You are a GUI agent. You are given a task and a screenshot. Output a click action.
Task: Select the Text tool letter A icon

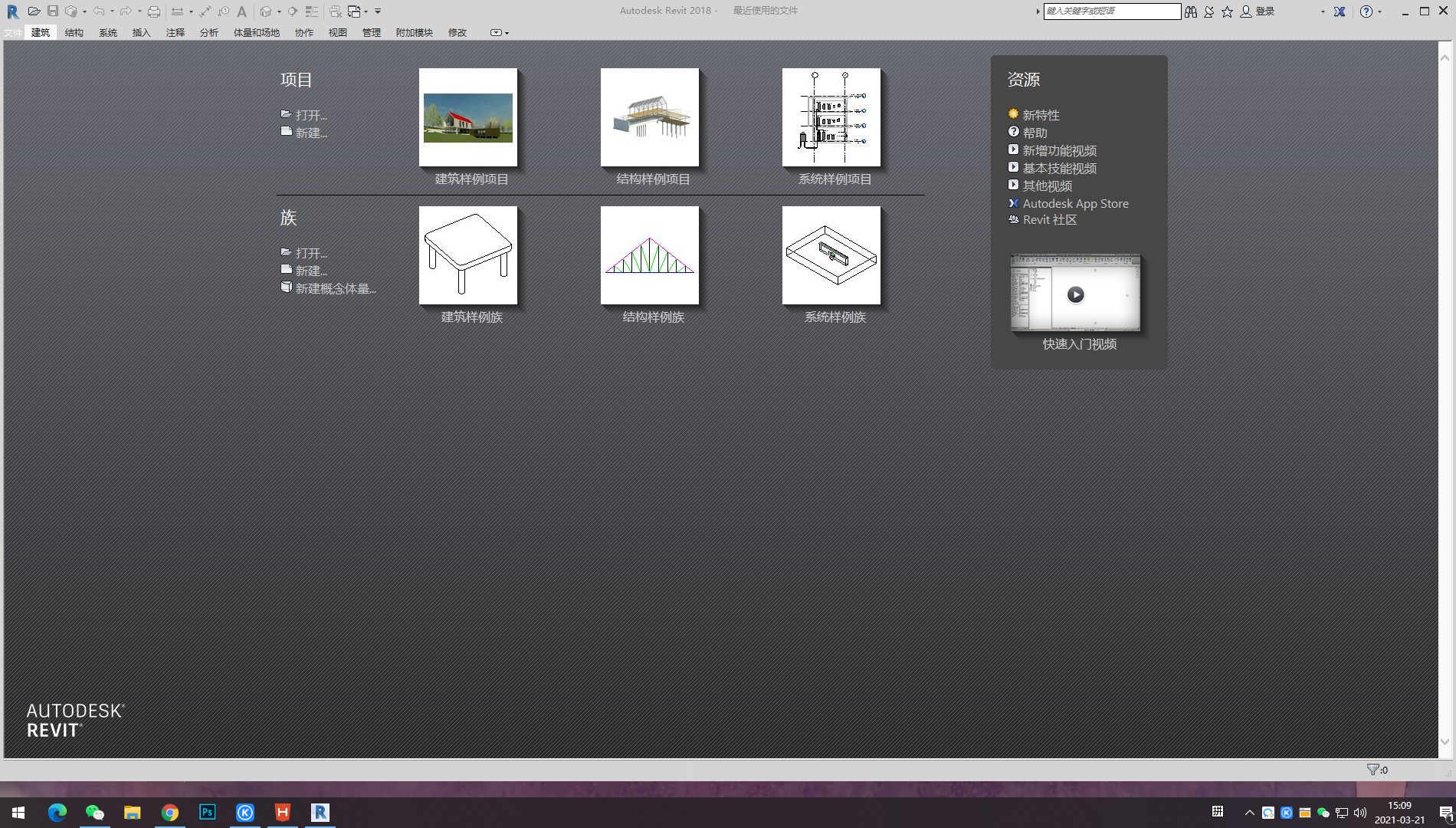(x=241, y=11)
